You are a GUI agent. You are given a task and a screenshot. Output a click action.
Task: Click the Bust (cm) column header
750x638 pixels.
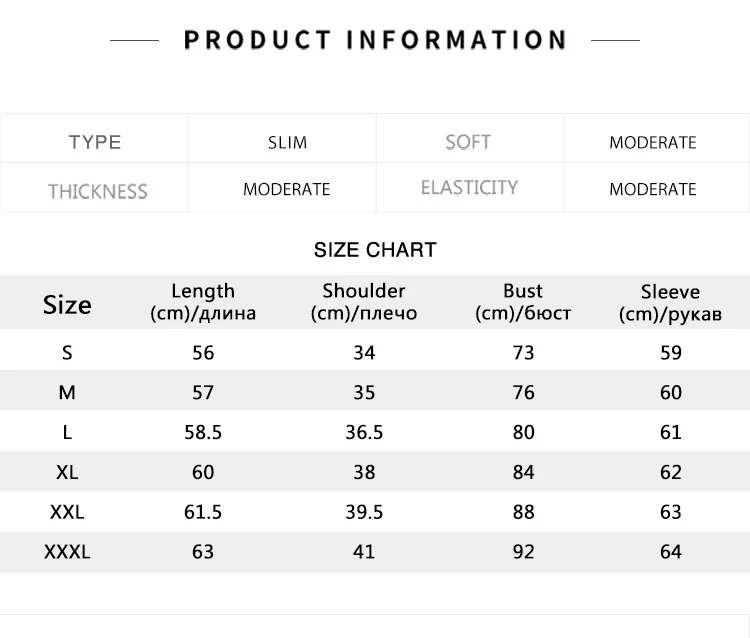point(523,302)
